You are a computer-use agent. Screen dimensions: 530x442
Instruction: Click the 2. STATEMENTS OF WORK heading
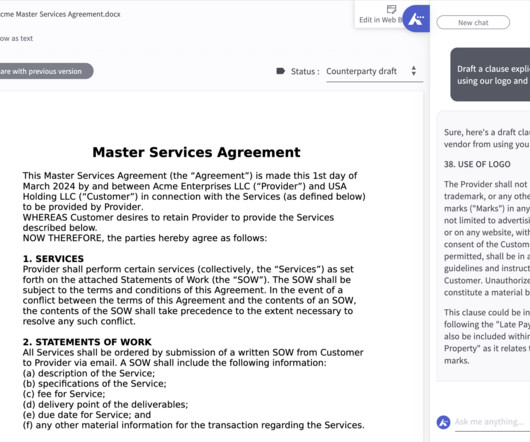pos(87,342)
